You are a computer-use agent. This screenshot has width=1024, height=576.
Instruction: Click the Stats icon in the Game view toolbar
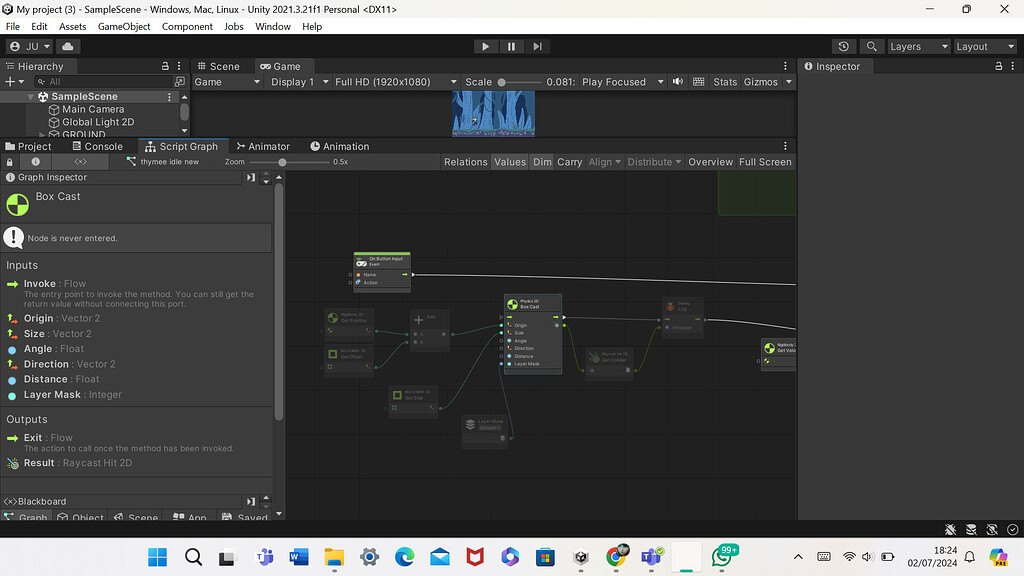pos(725,81)
